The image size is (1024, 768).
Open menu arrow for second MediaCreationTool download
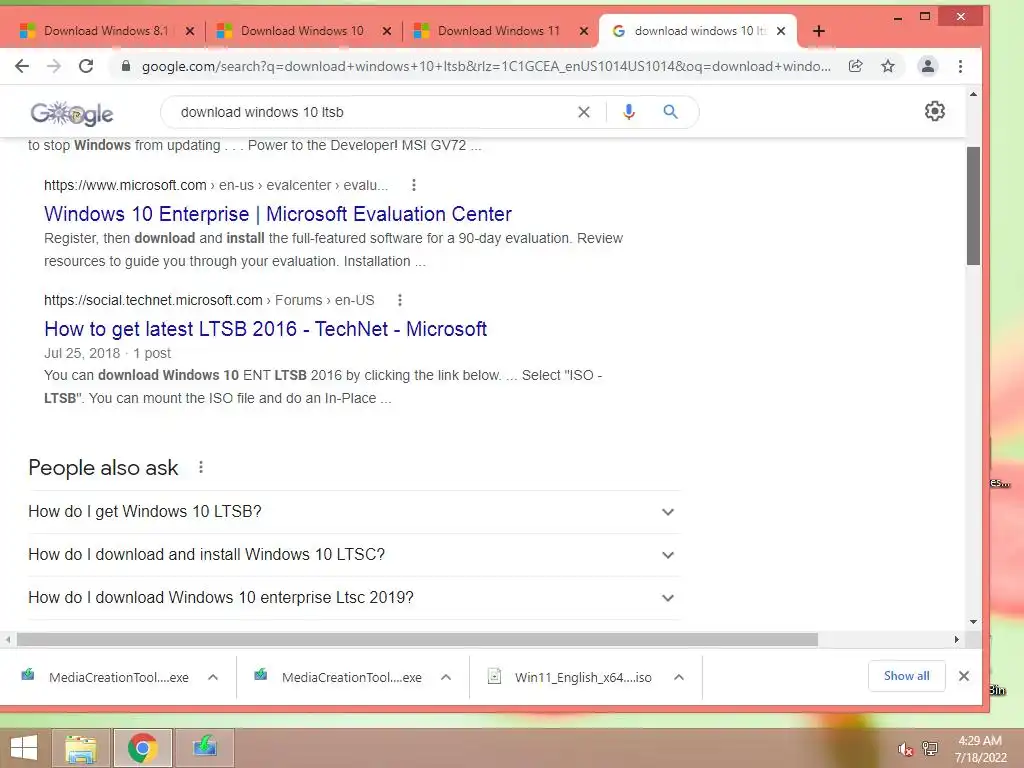click(446, 677)
